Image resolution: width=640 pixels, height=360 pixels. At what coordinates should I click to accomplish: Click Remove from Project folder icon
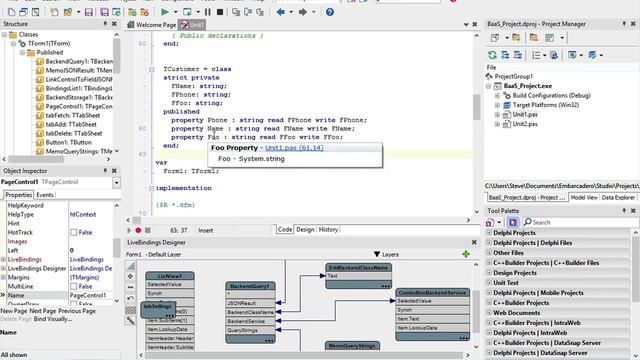(x=144, y=12)
